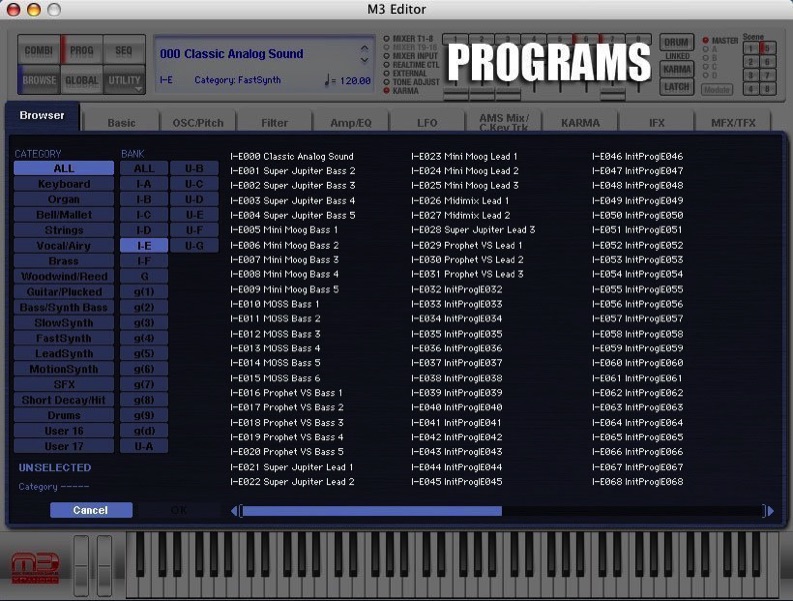793x601 pixels.
Task: Toggle the KARMA on/off button
Action: pos(676,69)
